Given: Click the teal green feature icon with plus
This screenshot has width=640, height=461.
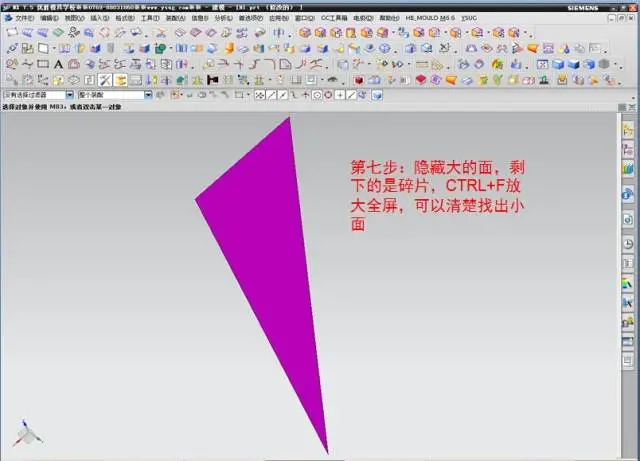Looking at the screenshot, I should click(160, 49).
